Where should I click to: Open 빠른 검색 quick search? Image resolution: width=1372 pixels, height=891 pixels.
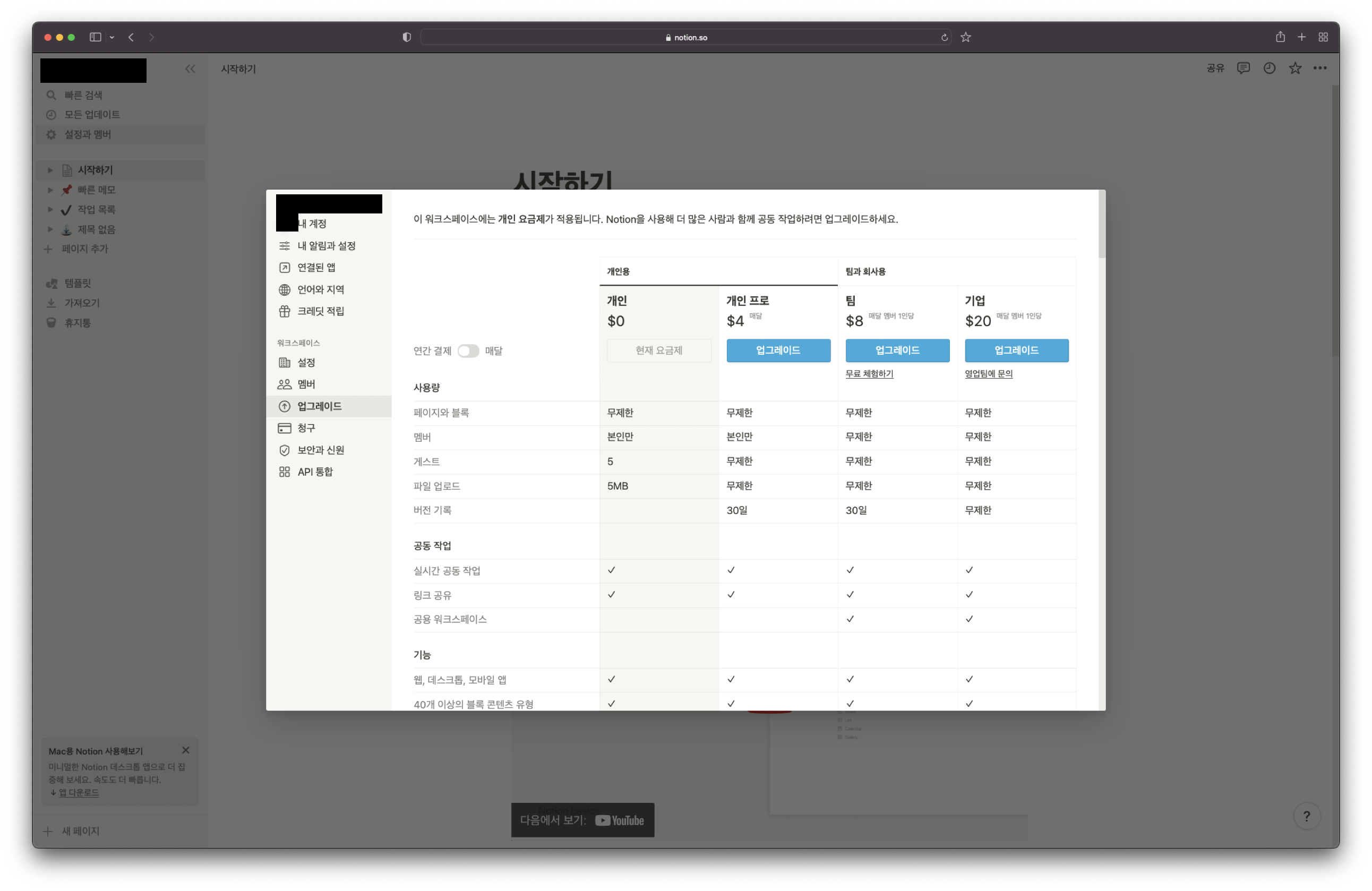[121, 95]
